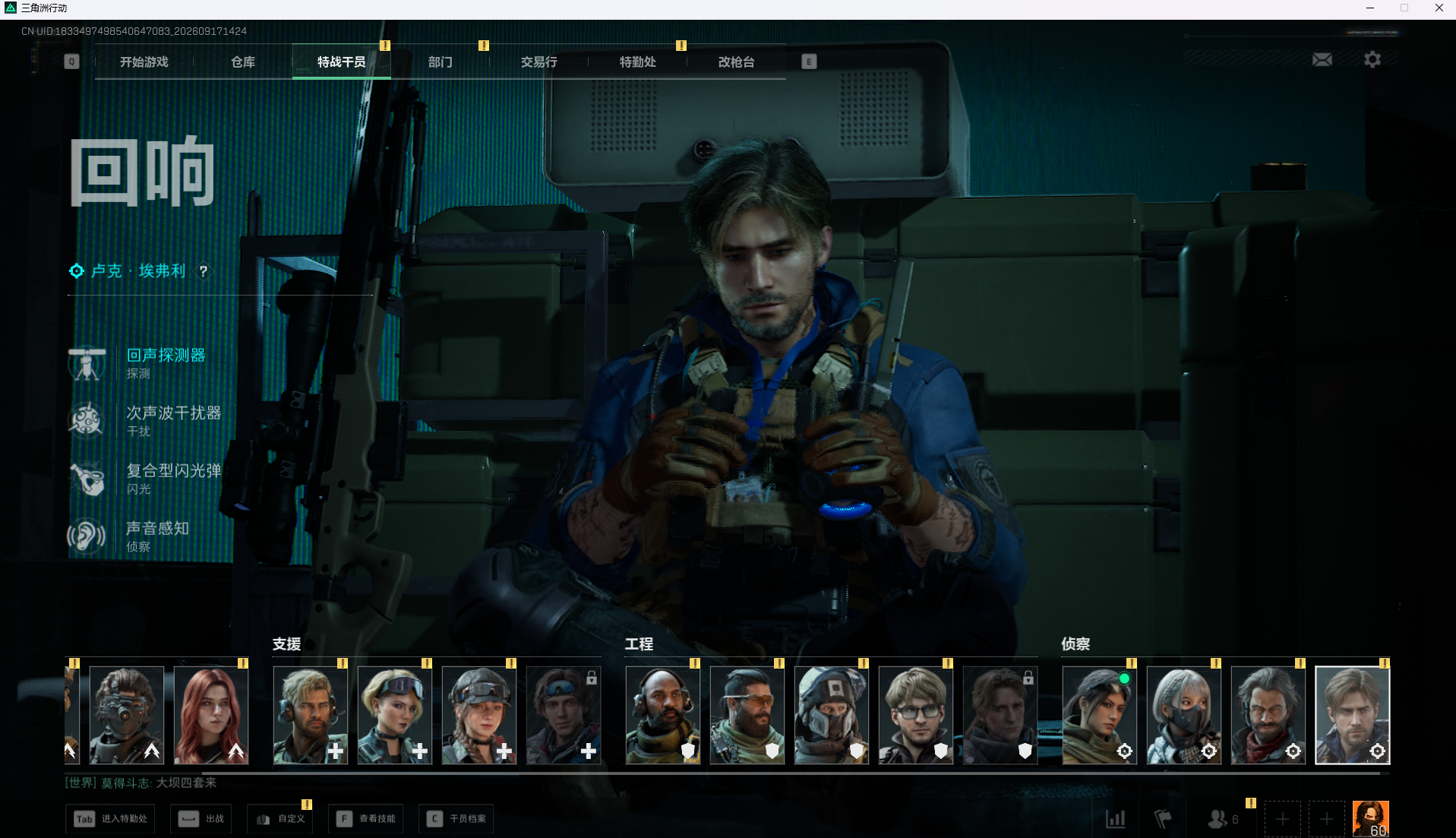This screenshot has width=1456, height=838.
Task: Open the 干员档案 button
Action: (x=456, y=818)
